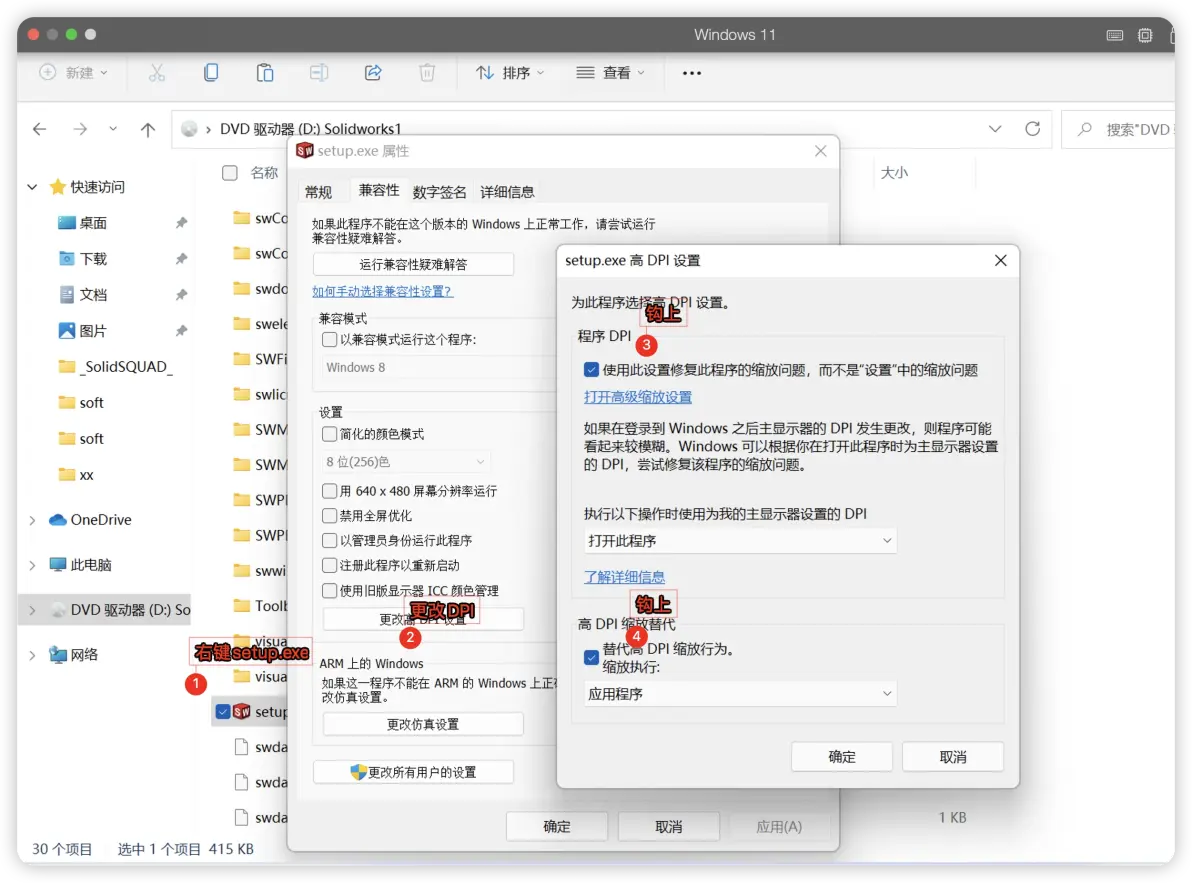Click the Cut scissors icon in toolbar
The image size is (1192, 883).
coord(157,73)
